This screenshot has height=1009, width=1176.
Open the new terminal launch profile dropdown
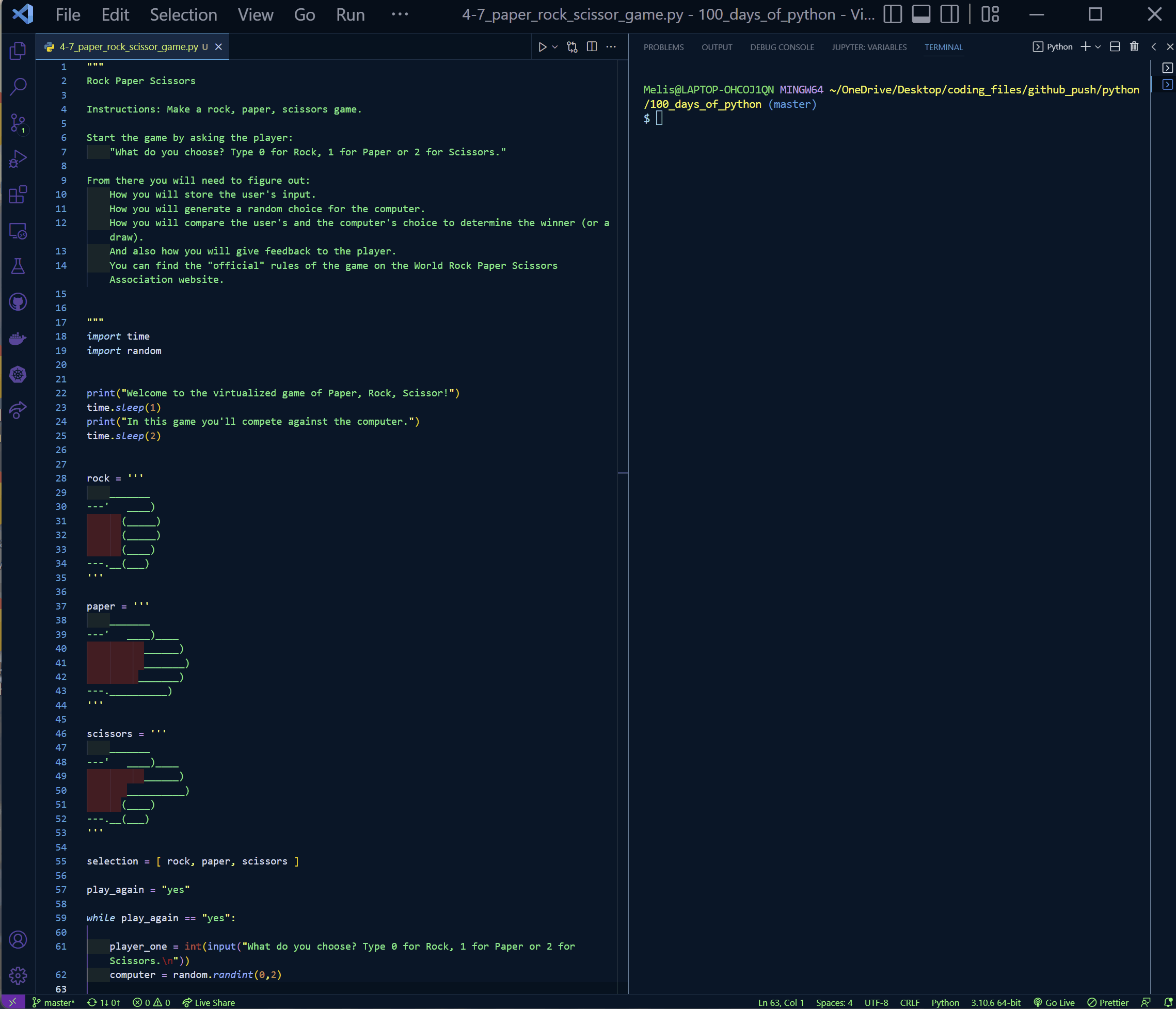click(1098, 46)
